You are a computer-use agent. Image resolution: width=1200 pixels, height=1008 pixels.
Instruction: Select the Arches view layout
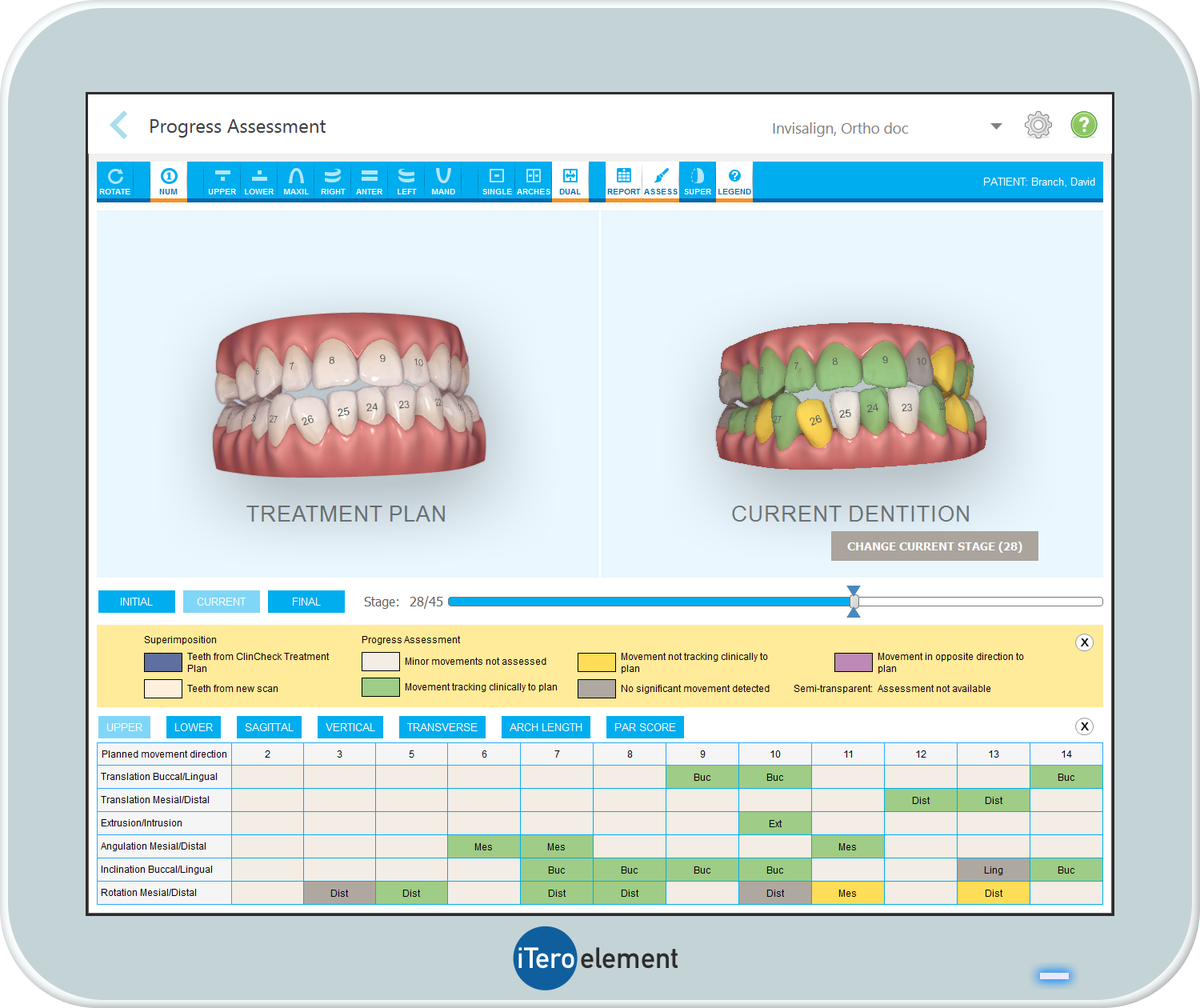coord(533,181)
